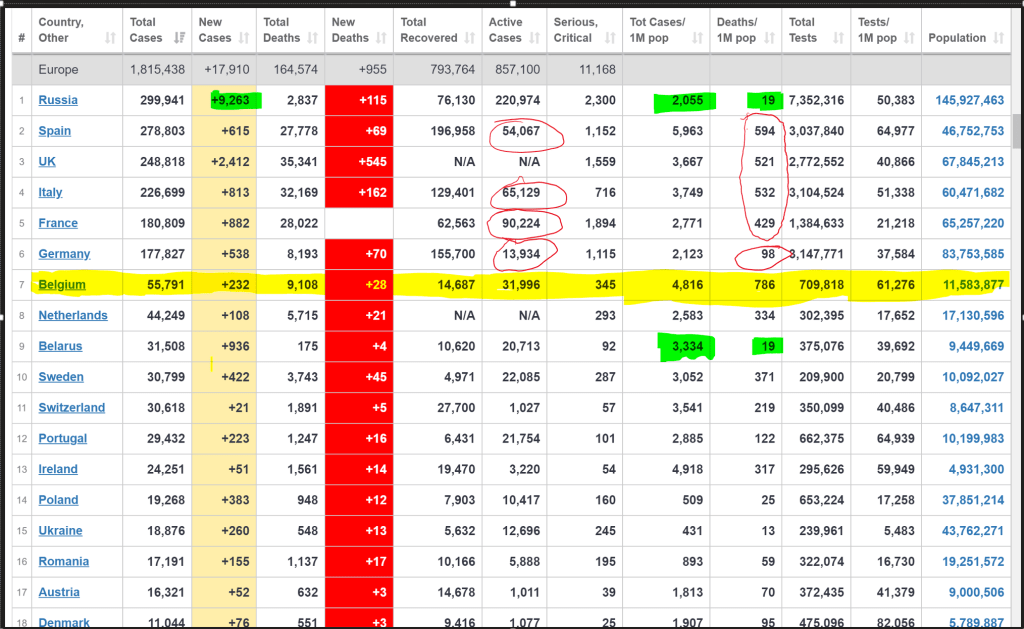Open the Germany country link
The image size is (1024, 629).
(64, 254)
